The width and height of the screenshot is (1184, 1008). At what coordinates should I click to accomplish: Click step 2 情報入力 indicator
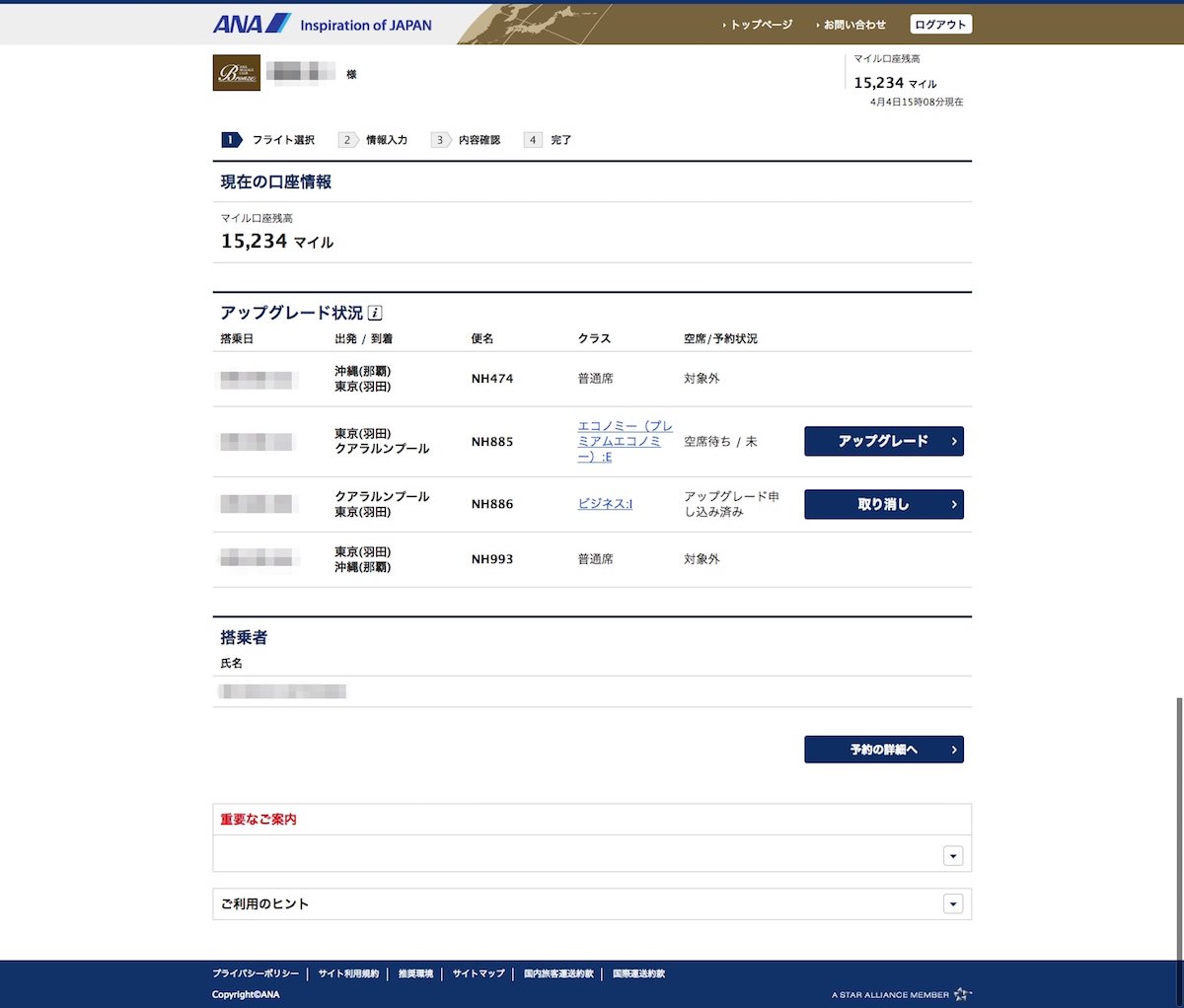373,140
